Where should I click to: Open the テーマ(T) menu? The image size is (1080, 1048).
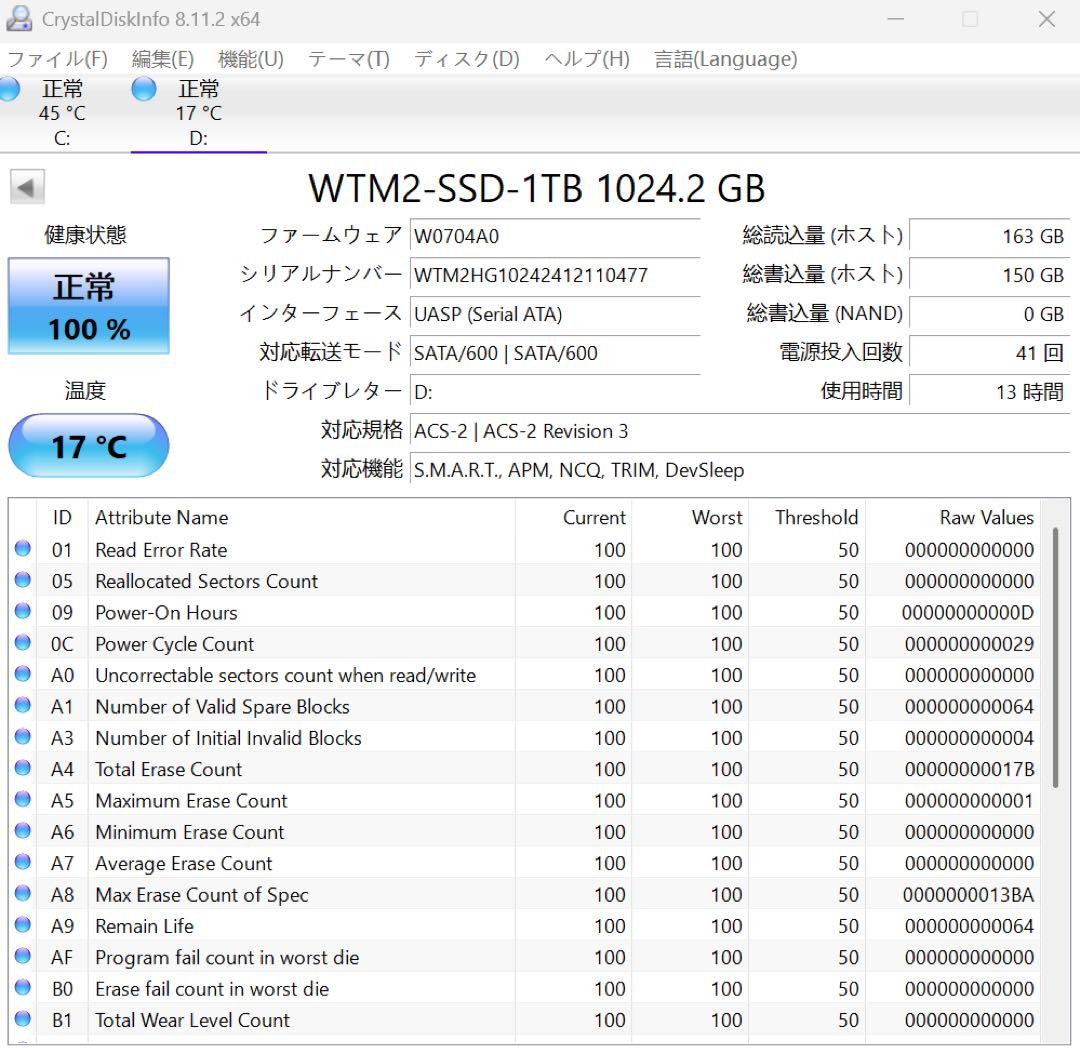(349, 59)
